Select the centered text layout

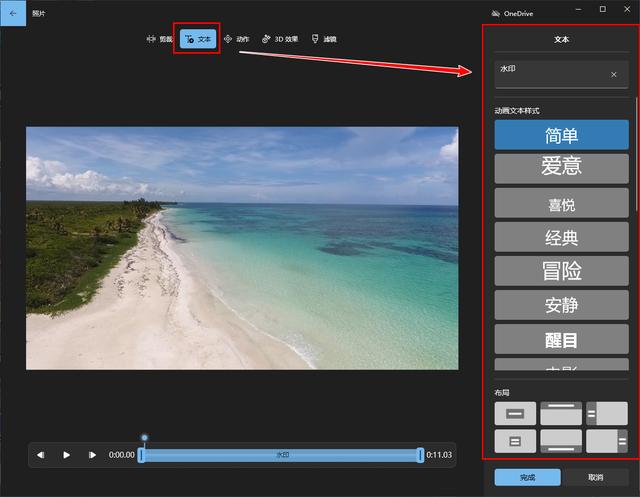coord(515,413)
